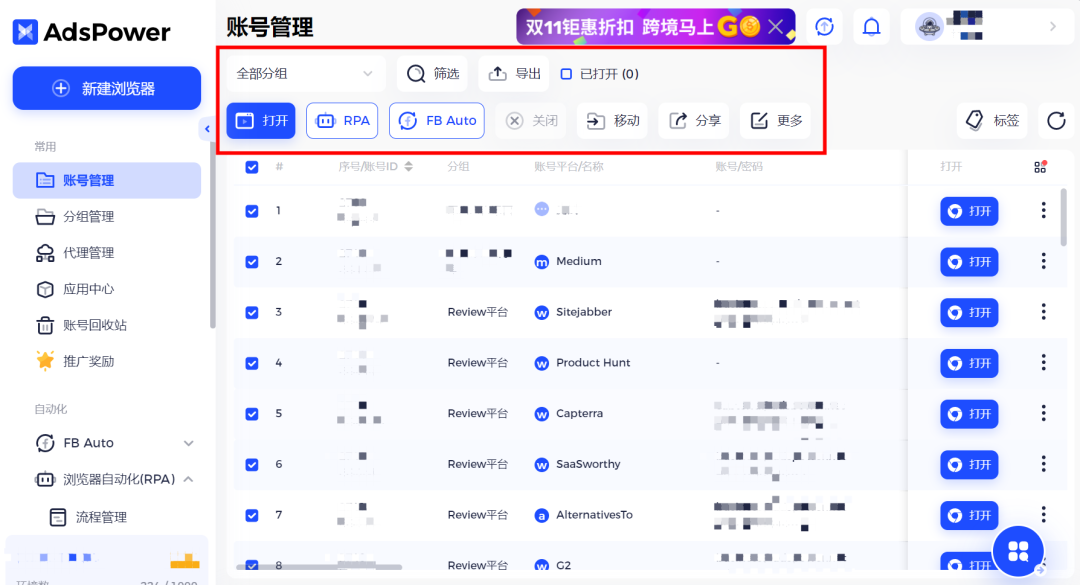Uncheck the Capterra row checkbox
The height and width of the screenshot is (585, 1080).
[252, 413]
